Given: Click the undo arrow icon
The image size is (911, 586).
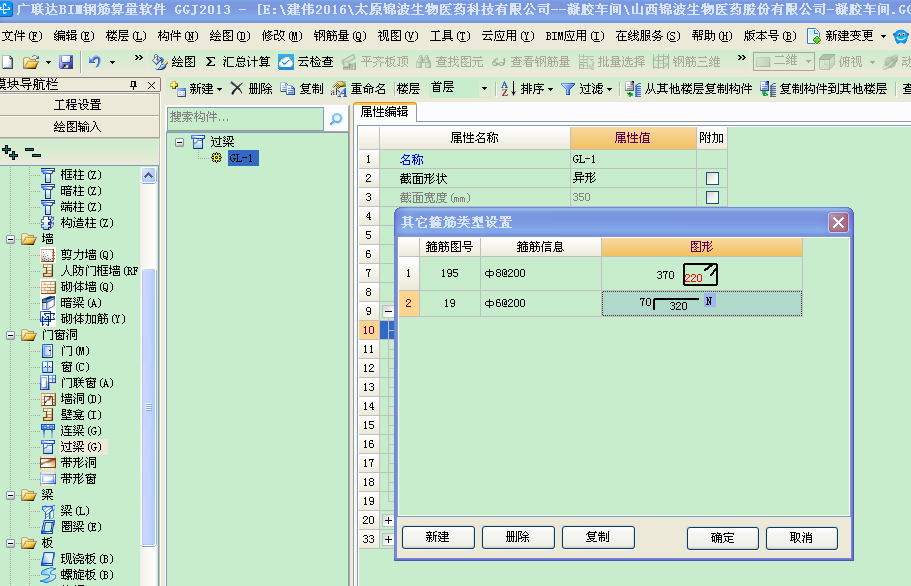Looking at the screenshot, I should pos(94,61).
